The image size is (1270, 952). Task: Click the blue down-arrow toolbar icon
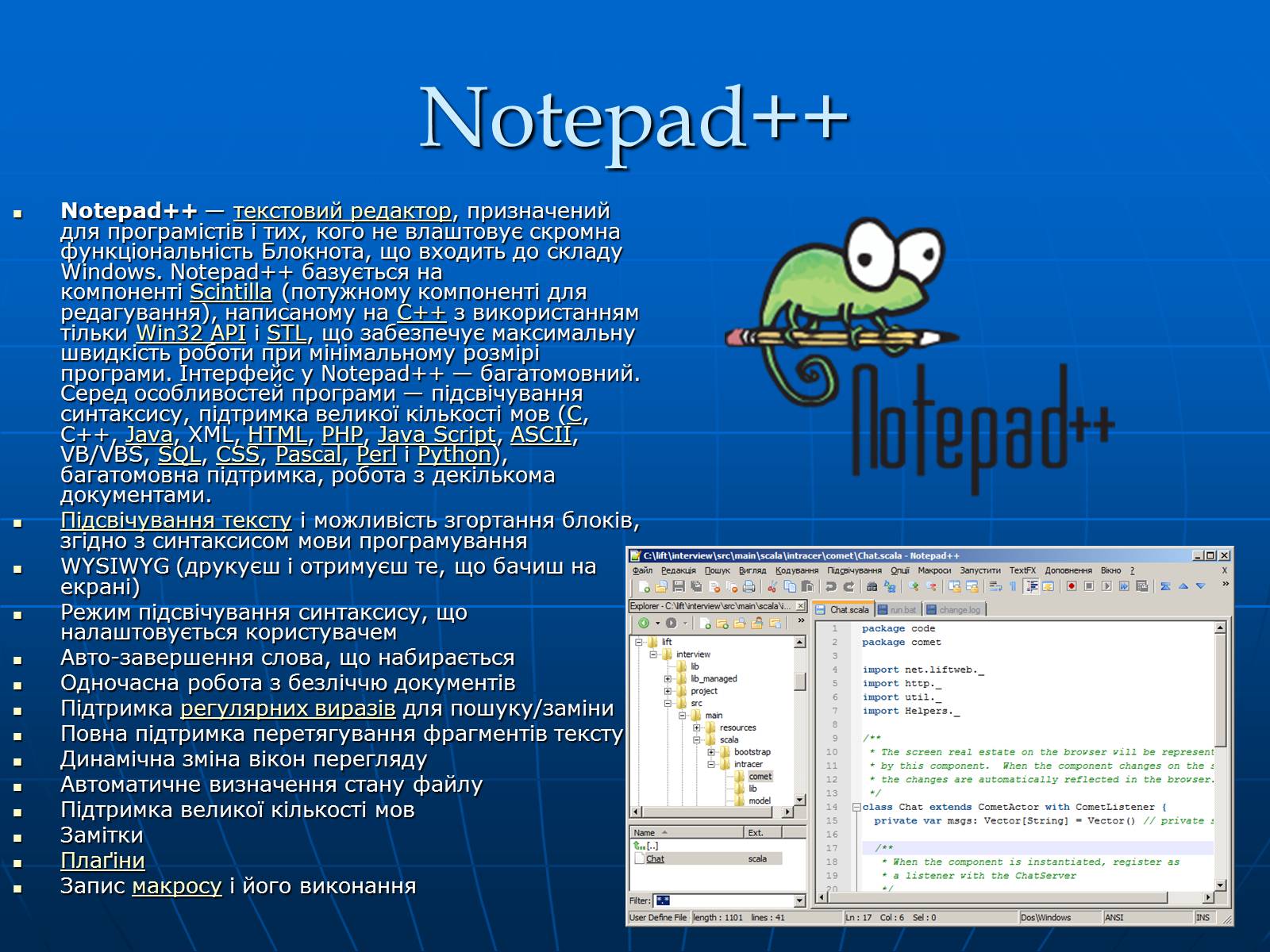[x=1200, y=586]
